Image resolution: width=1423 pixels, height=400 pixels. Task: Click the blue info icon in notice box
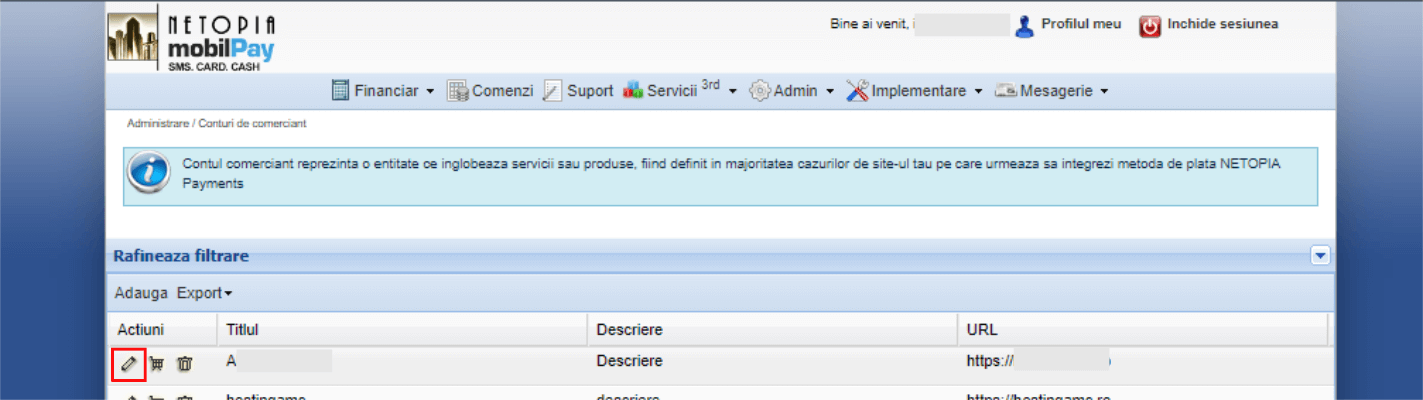pos(148,174)
